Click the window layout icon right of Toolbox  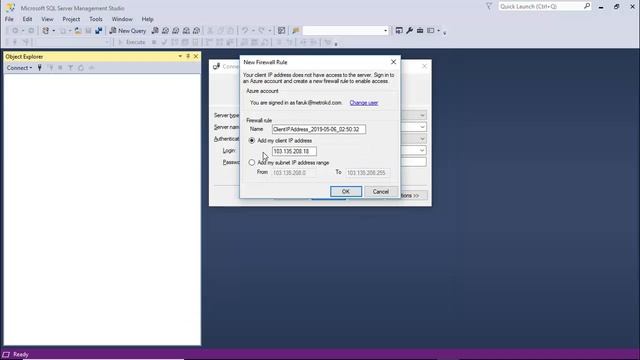(x=431, y=31)
